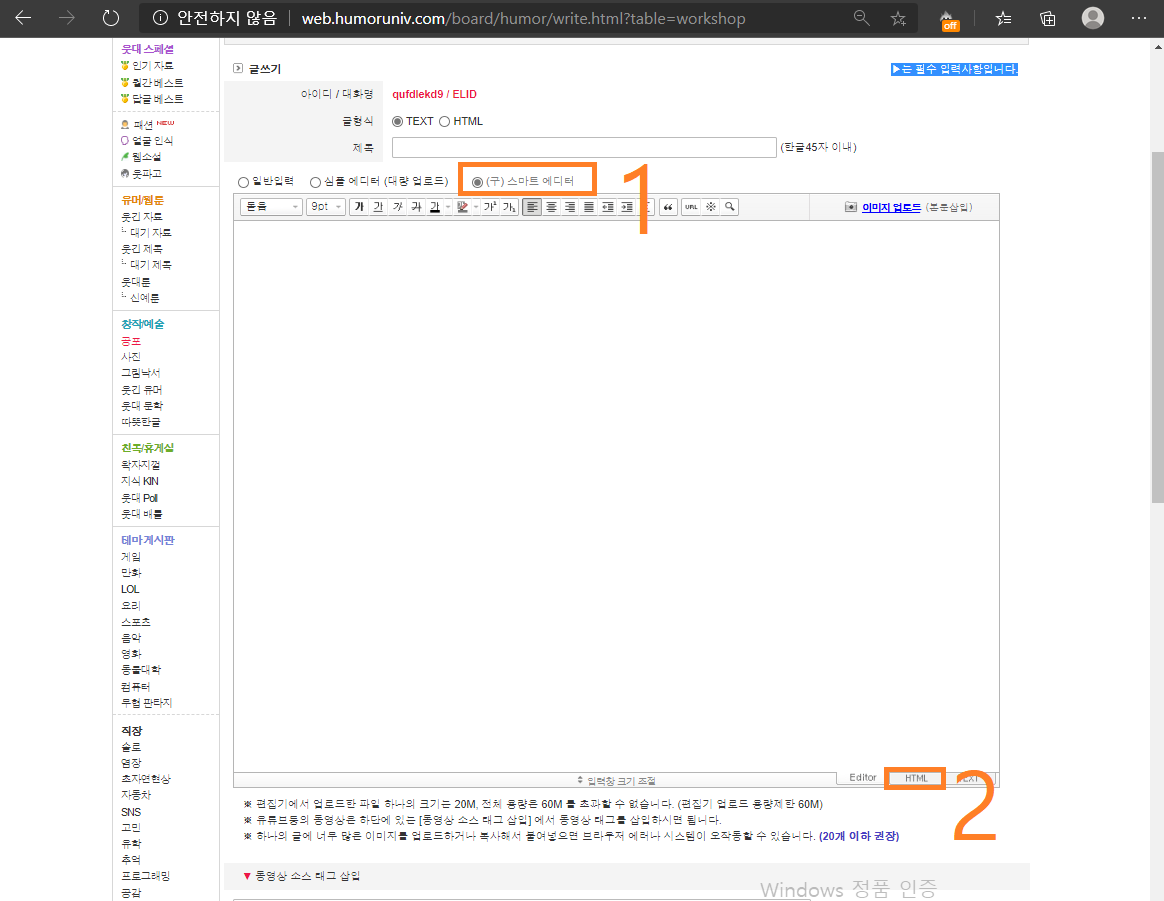Image resolution: width=1164 pixels, height=901 pixels.
Task: Switch to the Editor tab at bottom
Action: coord(862,778)
